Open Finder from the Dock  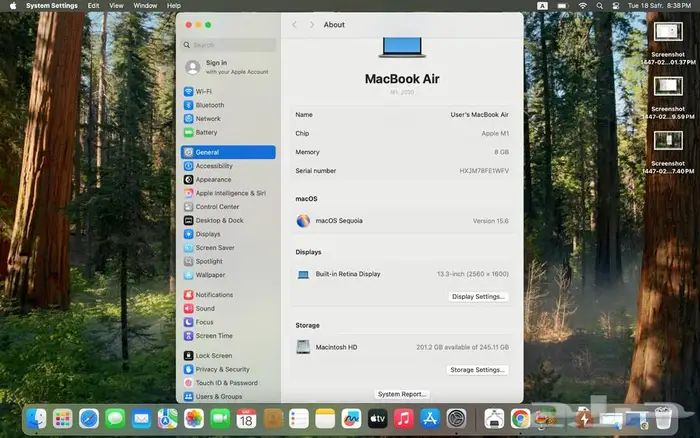(37, 419)
